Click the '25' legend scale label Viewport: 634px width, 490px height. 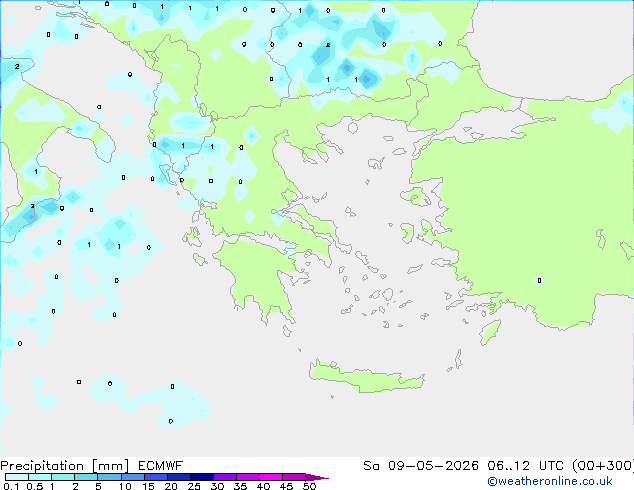[x=194, y=486]
